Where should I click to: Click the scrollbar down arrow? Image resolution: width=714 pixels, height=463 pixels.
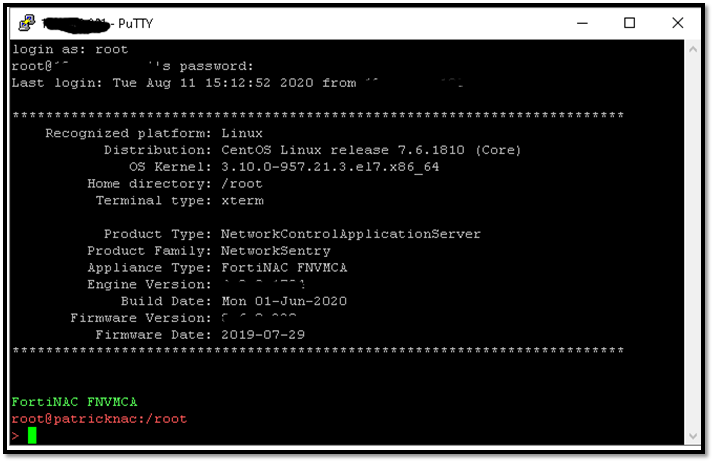click(x=695, y=436)
